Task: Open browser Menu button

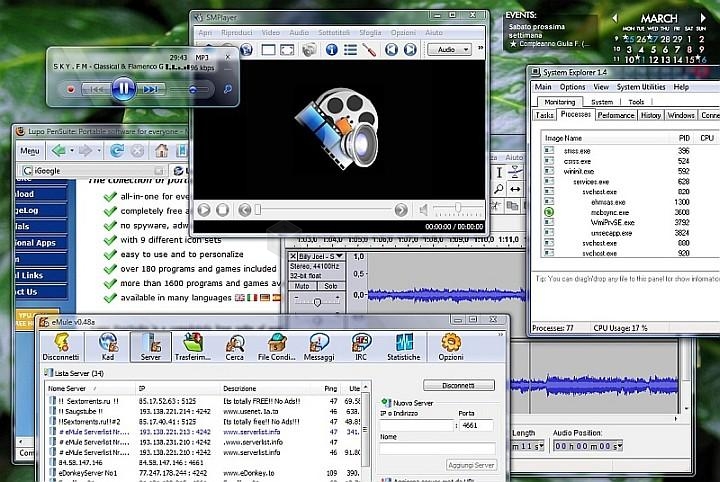Action: pos(30,151)
